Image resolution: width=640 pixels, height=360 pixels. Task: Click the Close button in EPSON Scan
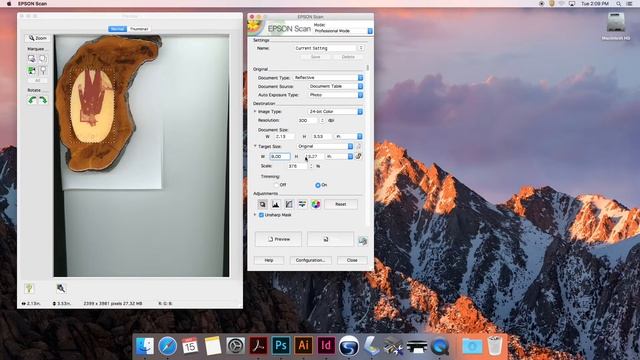coord(352,260)
